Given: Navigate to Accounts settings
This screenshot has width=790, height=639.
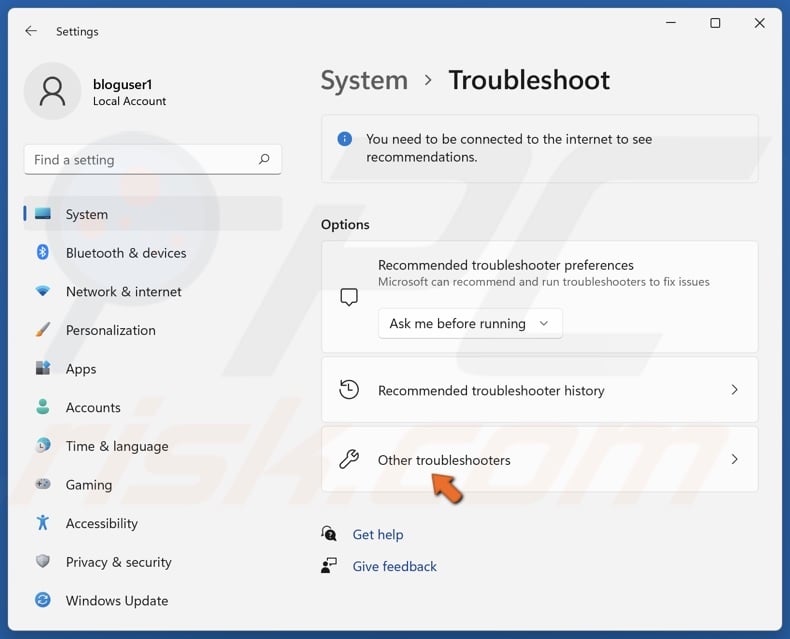Looking at the screenshot, I should [x=153, y=407].
